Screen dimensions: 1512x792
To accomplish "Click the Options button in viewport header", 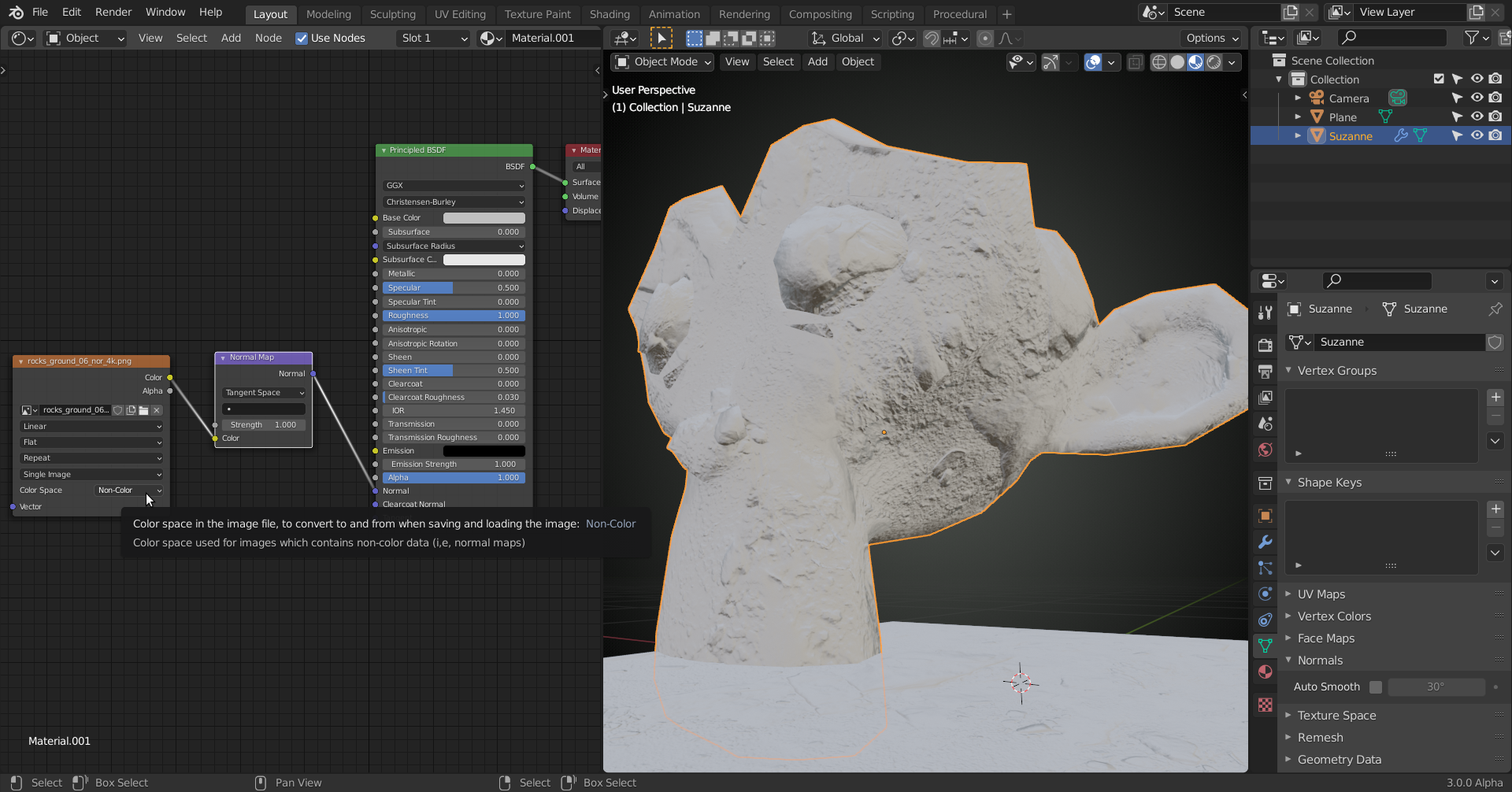I will 1211,38.
